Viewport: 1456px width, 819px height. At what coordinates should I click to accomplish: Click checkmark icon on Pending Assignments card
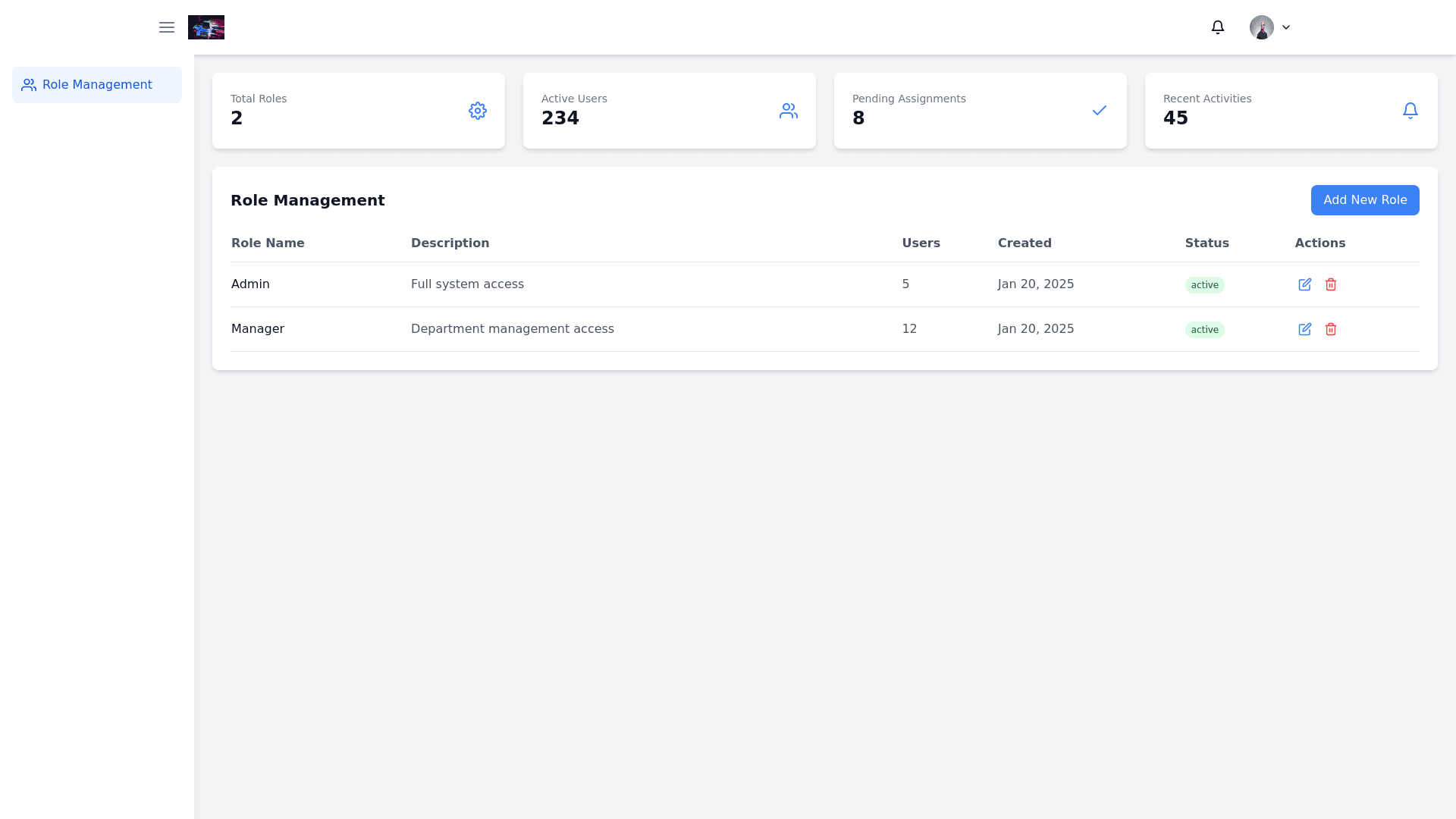pyautogui.click(x=1100, y=111)
